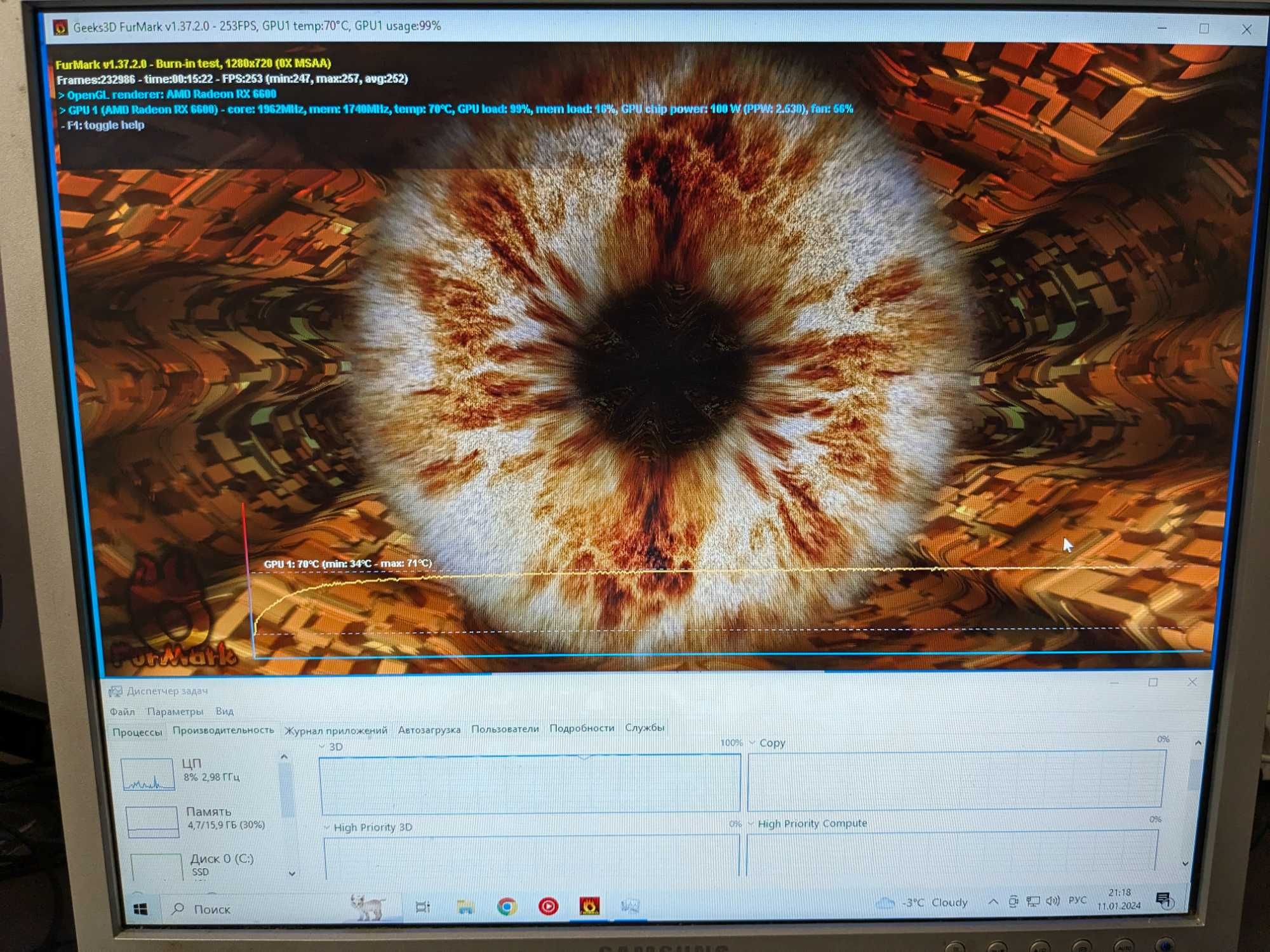
Task: Click the 3D utilization graph area
Action: click(530, 784)
